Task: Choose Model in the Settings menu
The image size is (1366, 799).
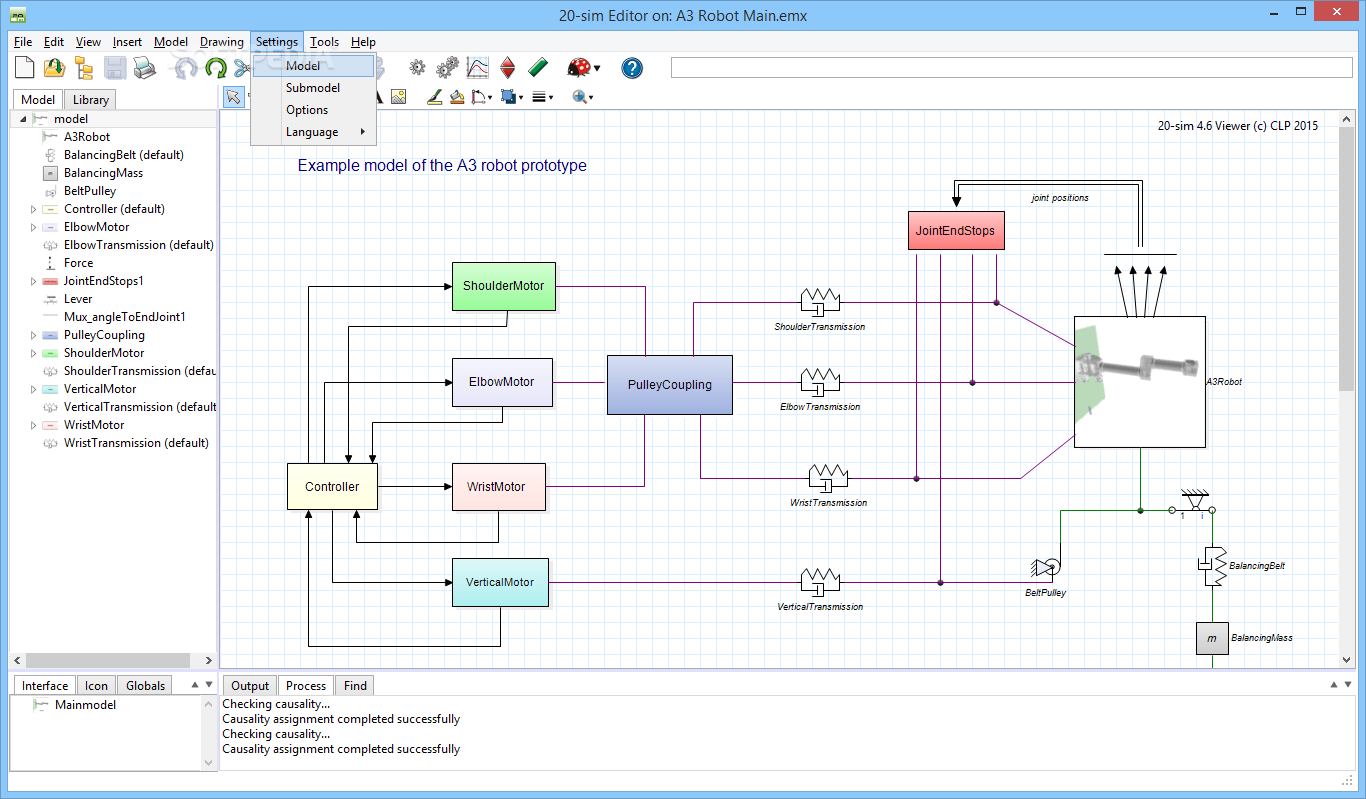Action: click(313, 66)
